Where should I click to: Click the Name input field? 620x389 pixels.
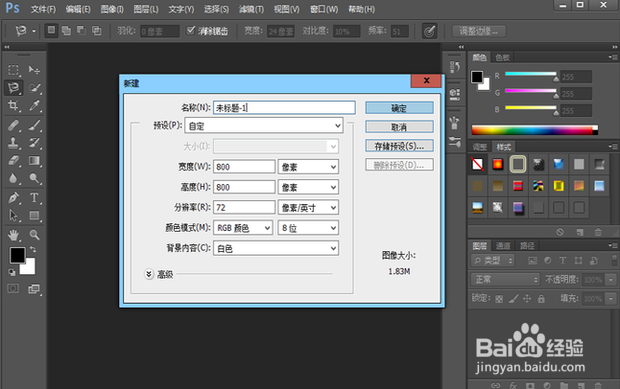pyautogui.click(x=284, y=108)
